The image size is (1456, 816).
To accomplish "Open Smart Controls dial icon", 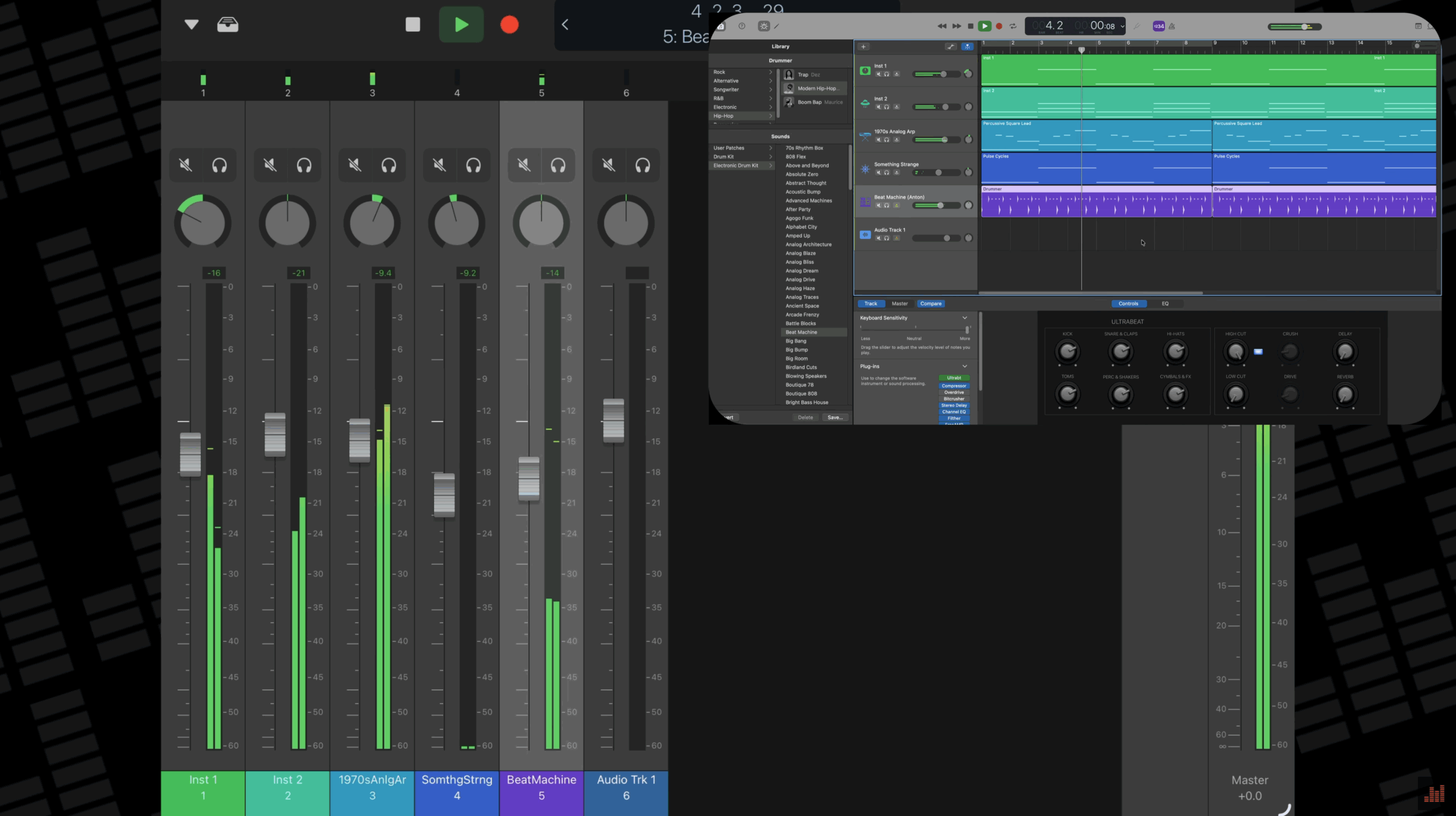I will coord(764,26).
